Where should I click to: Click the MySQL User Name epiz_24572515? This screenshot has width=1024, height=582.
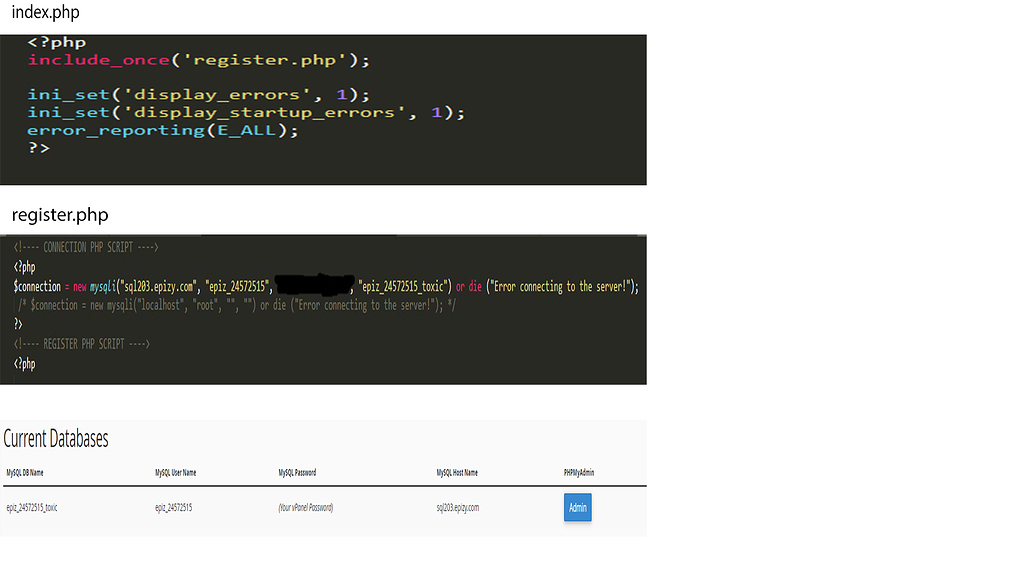pyautogui.click(x=175, y=507)
